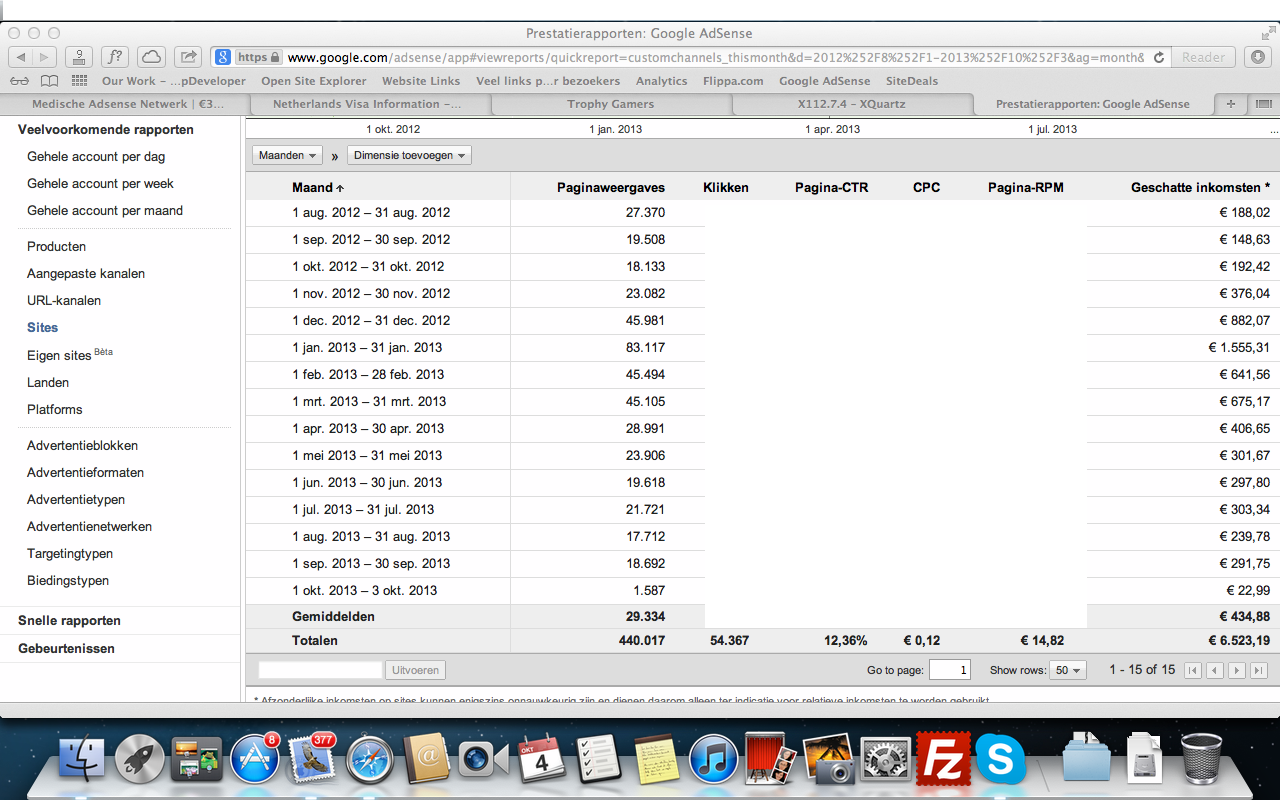The height and width of the screenshot is (800, 1280).
Task: Switch to Netherlands Visa Information tab
Action: tap(367, 104)
